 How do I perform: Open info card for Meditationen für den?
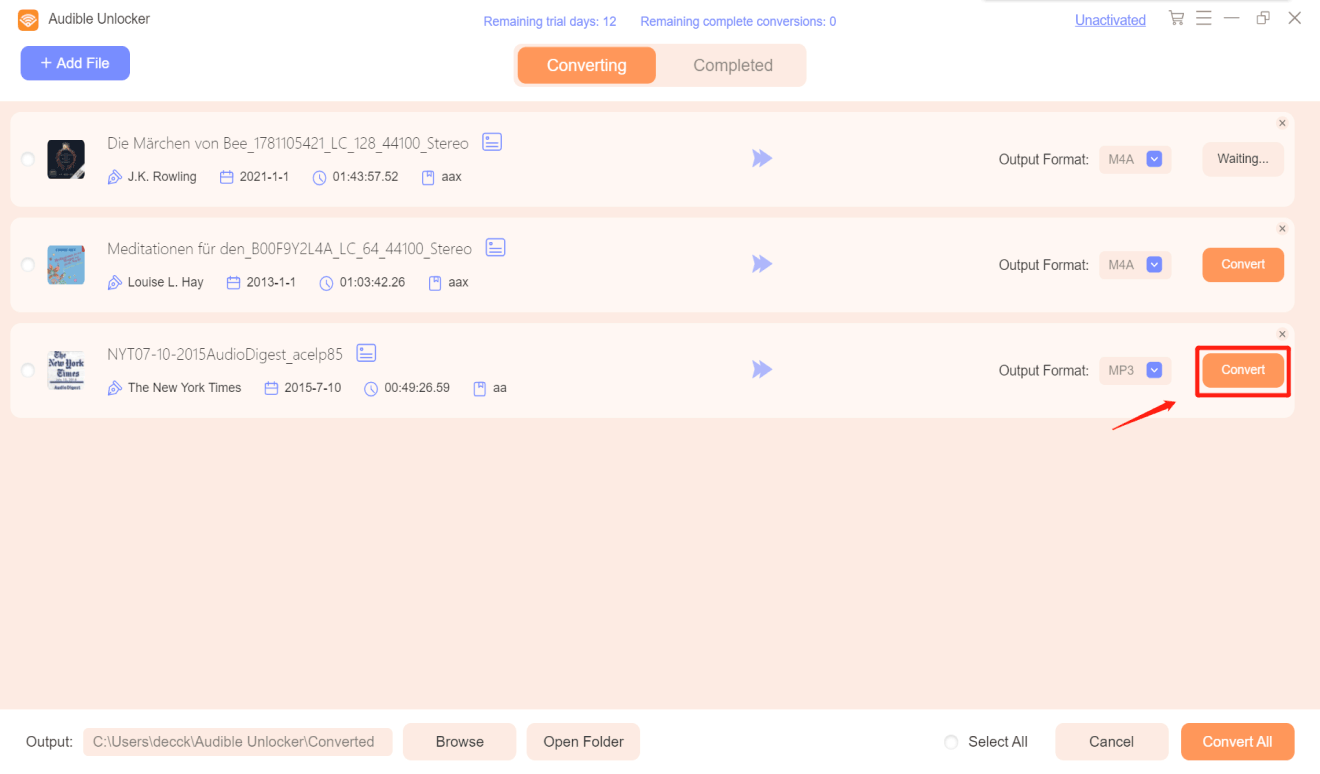(495, 247)
